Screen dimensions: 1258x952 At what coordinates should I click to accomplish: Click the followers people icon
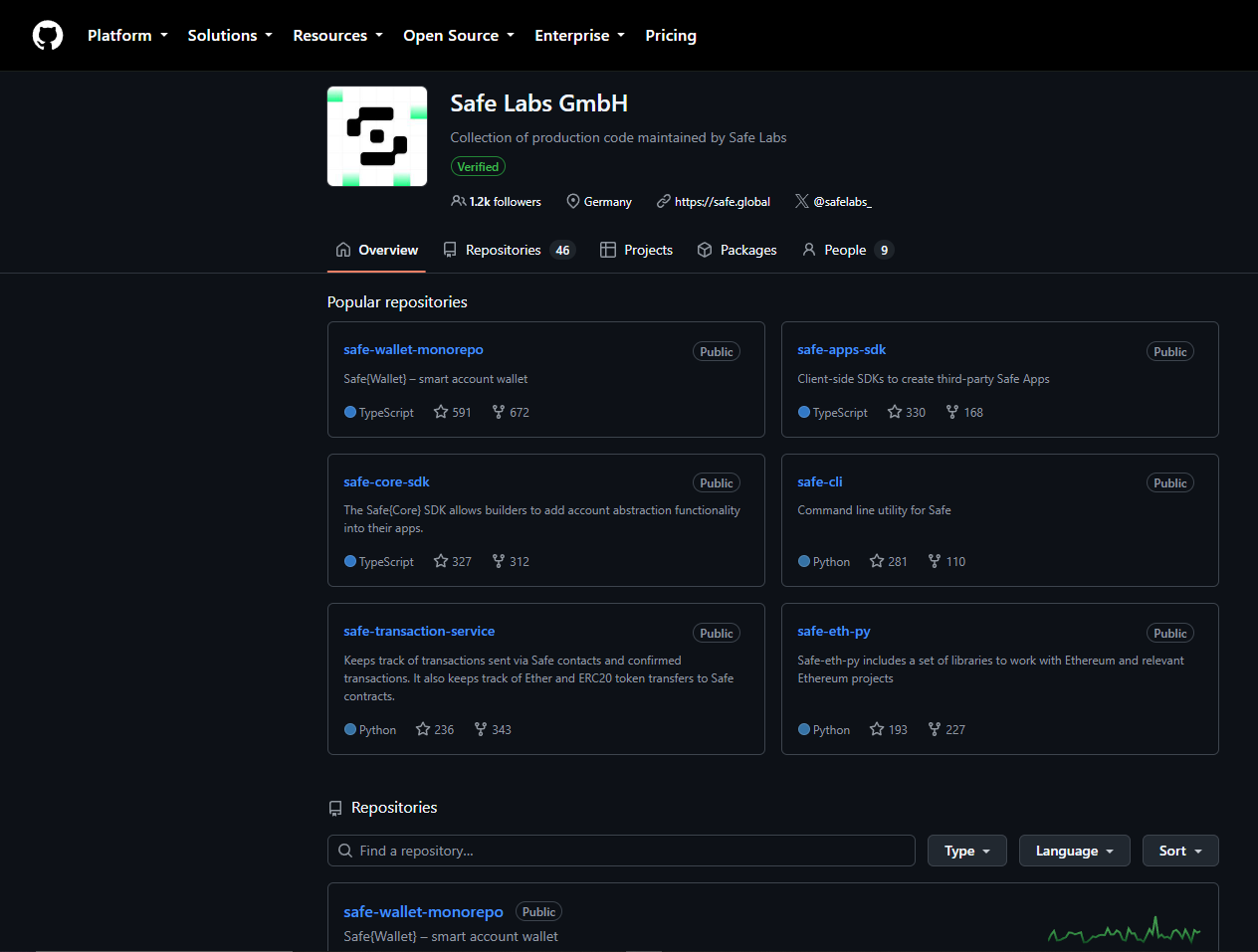click(458, 201)
